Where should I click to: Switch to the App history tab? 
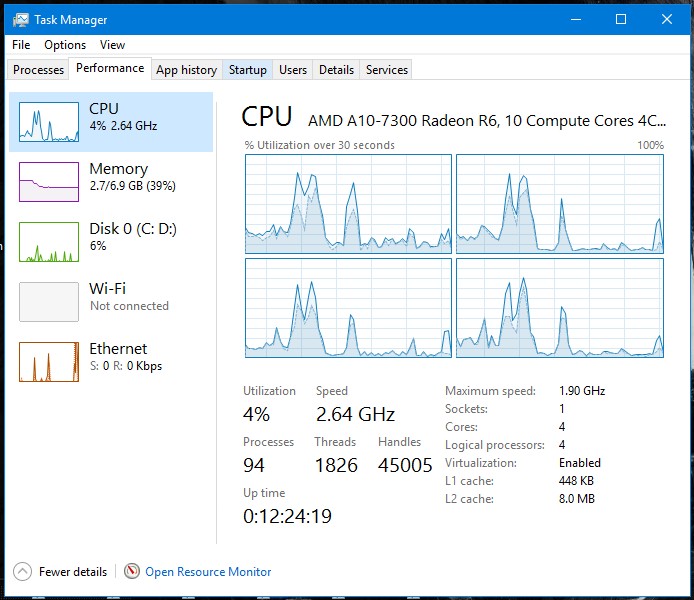tap(186, 70)
